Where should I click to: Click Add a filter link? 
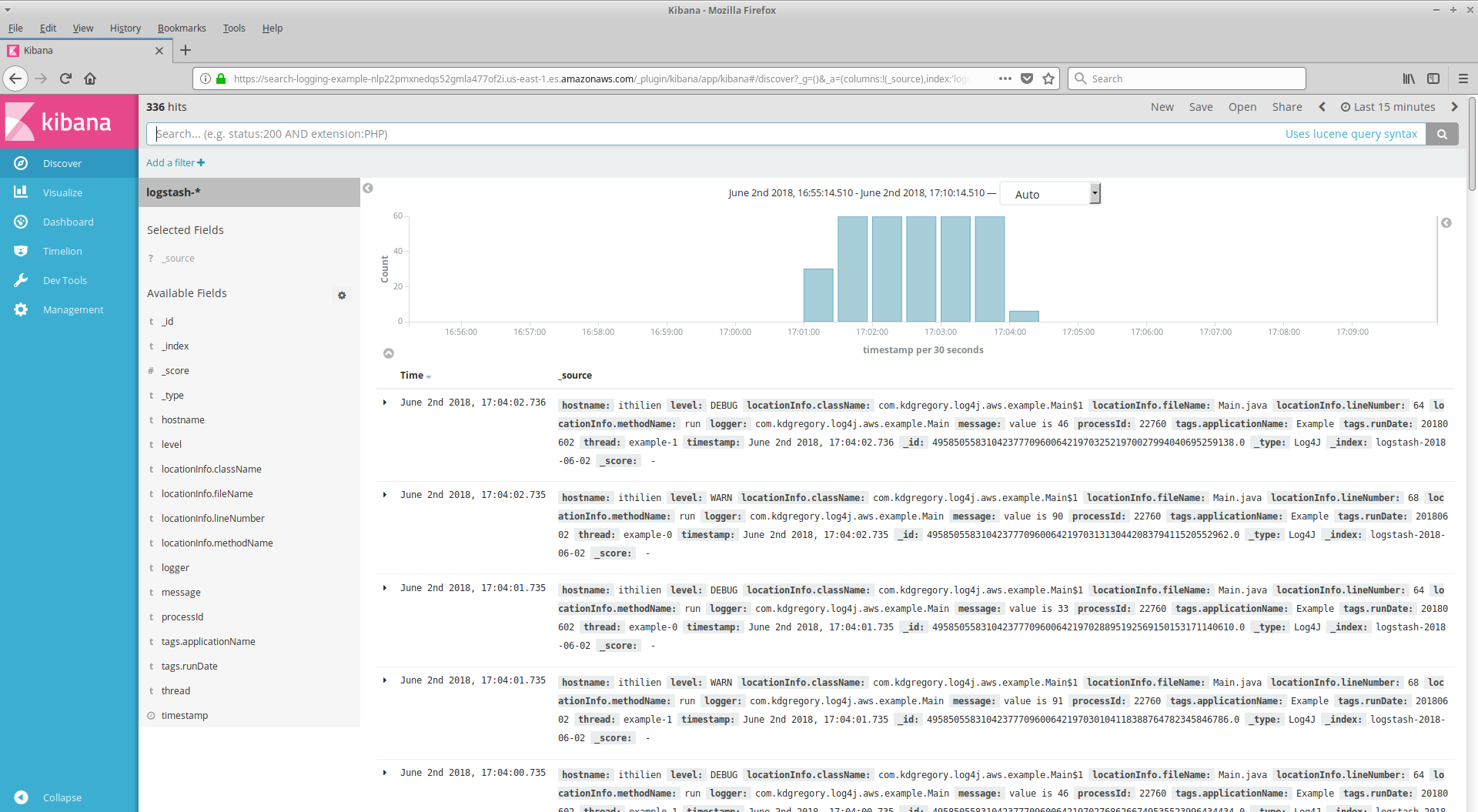click(x=176, y=162)
